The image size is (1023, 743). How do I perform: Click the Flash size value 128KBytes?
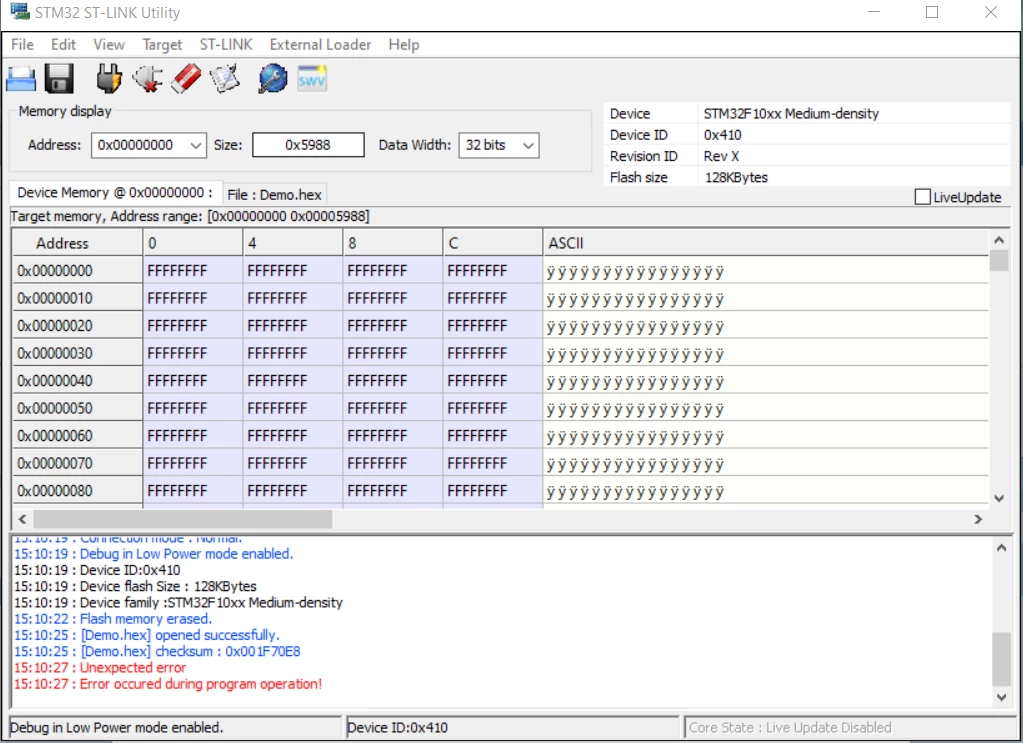(x=736, y=177)
